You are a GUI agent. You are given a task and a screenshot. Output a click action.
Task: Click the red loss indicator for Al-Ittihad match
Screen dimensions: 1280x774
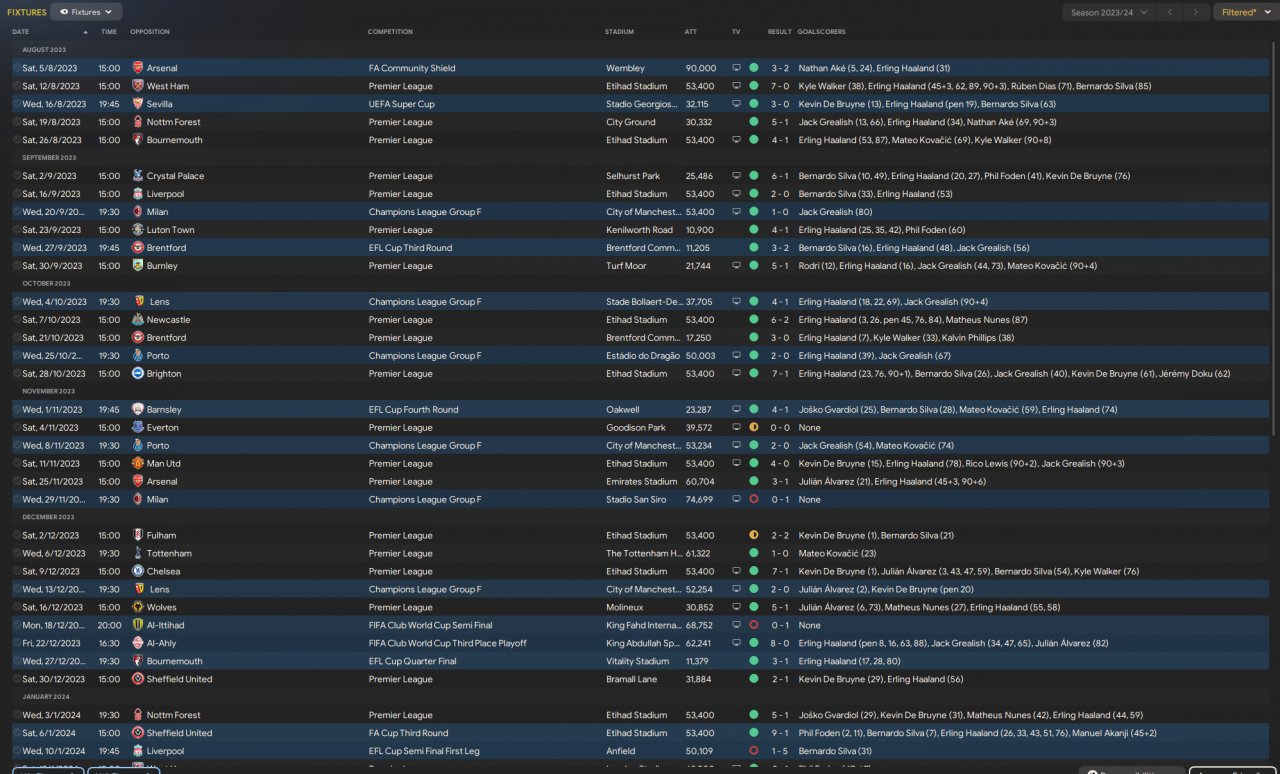point(753,626)
